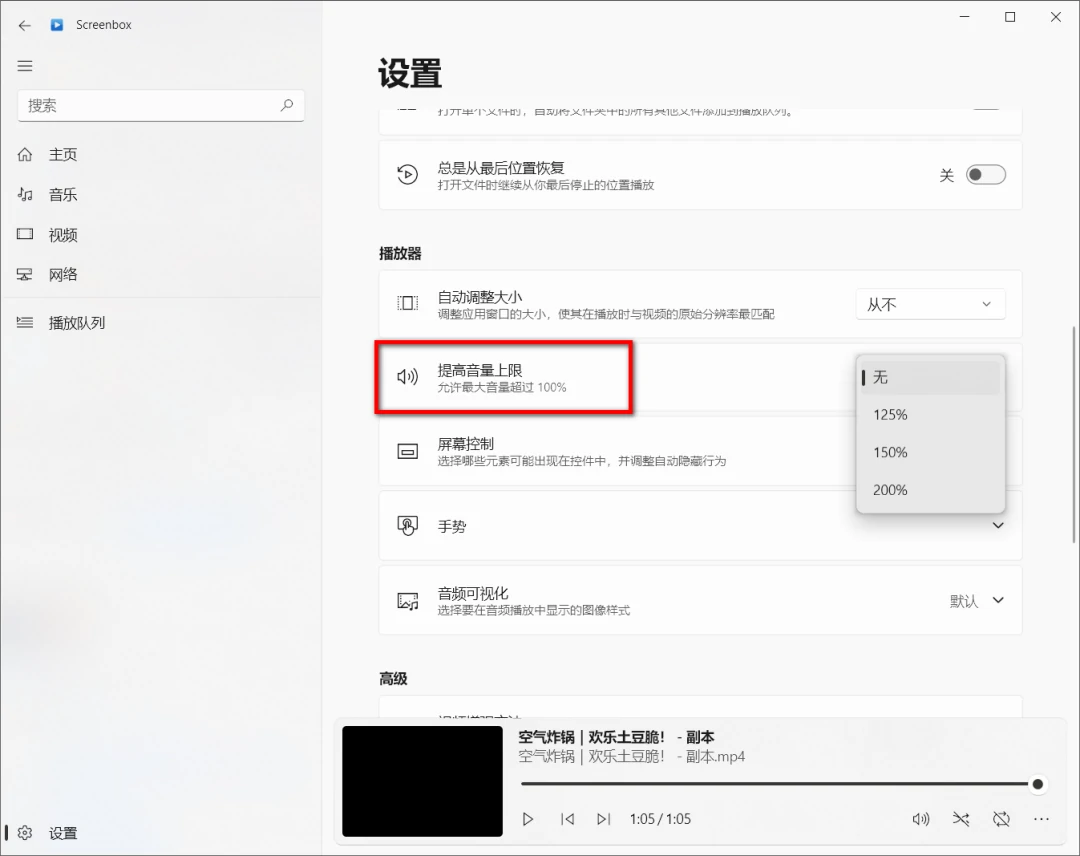
Task: Toggle shuffle mode in the player bar
Action: coord(961,819)
